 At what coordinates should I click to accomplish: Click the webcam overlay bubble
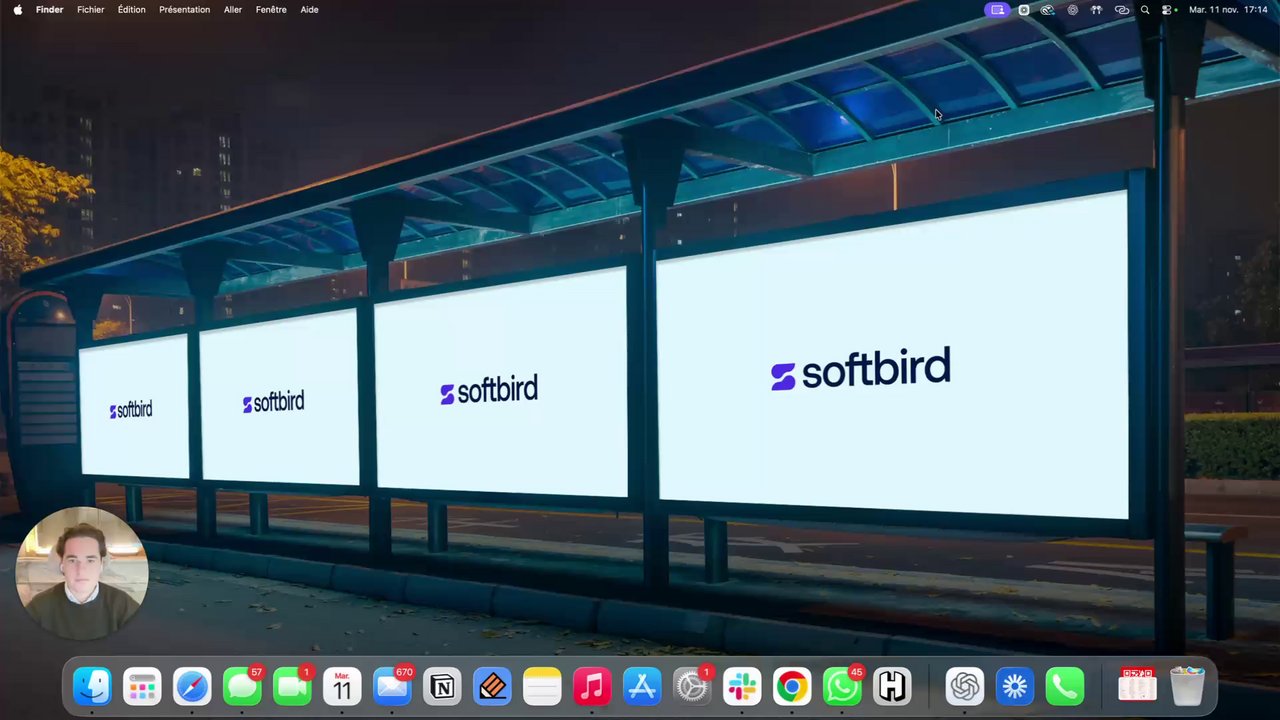pyautogui.click(x=82, y=573)
